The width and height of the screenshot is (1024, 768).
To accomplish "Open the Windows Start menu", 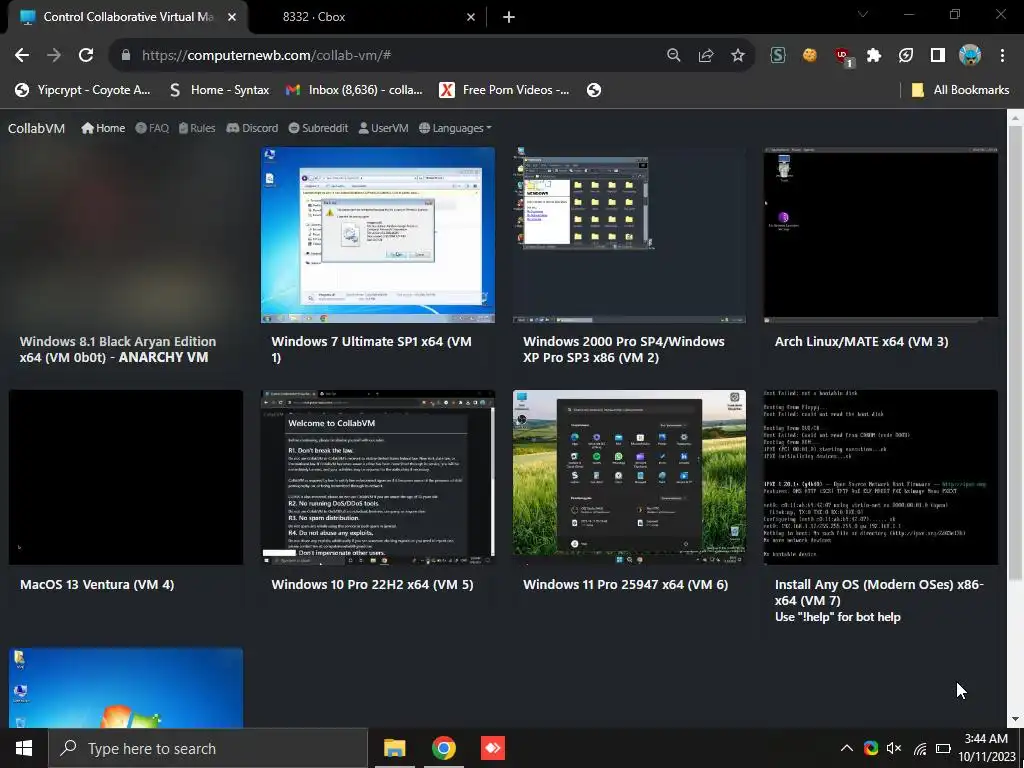I will coord(24,748).
